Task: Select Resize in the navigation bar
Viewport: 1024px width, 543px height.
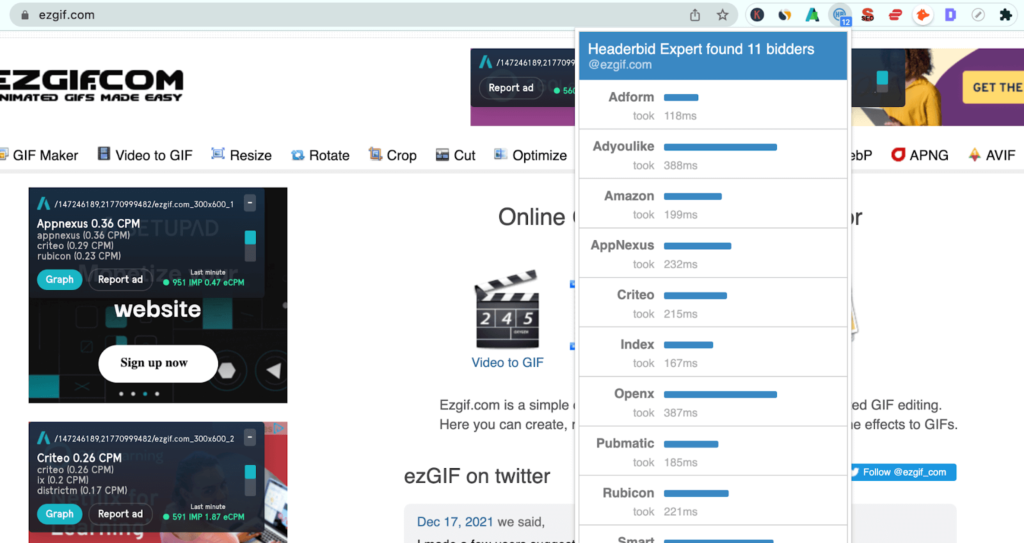Action: coord(240,155)
